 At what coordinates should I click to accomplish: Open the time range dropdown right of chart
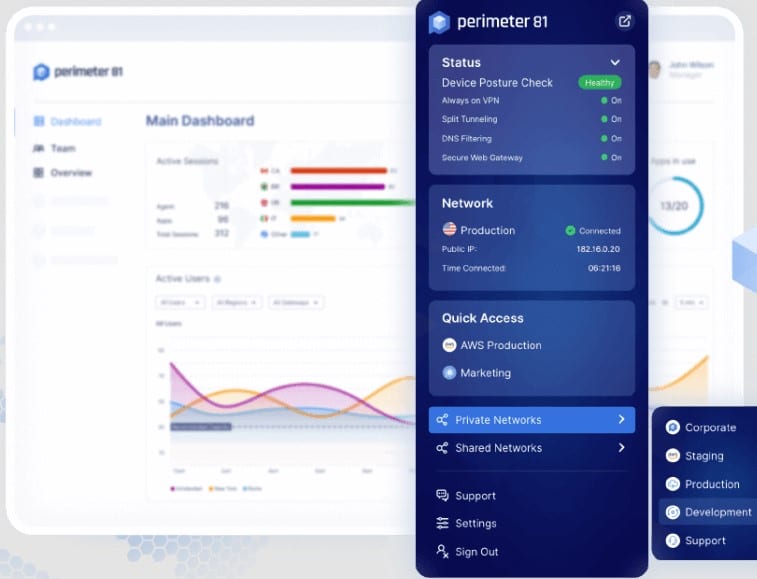692,302
